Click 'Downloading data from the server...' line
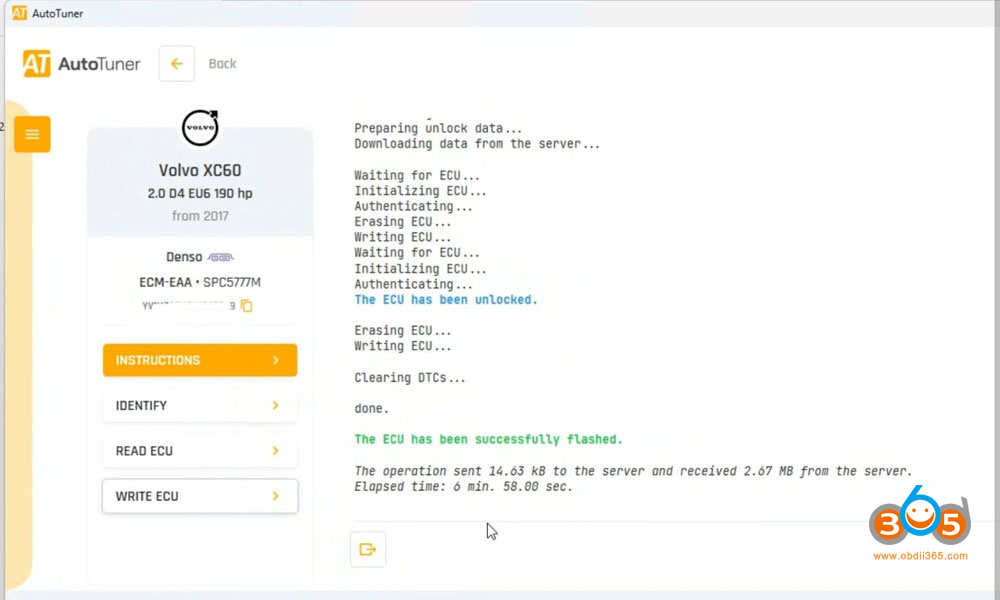Image resolution: width=1000 pixels, height=600 pixels. [477, 144]
